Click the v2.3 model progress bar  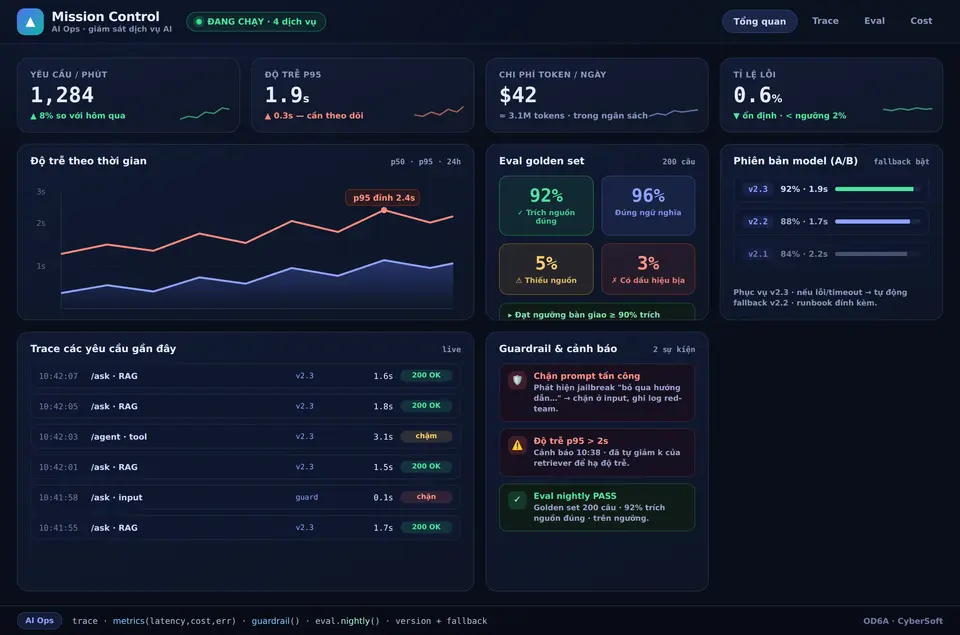click(x=877, y=189)
